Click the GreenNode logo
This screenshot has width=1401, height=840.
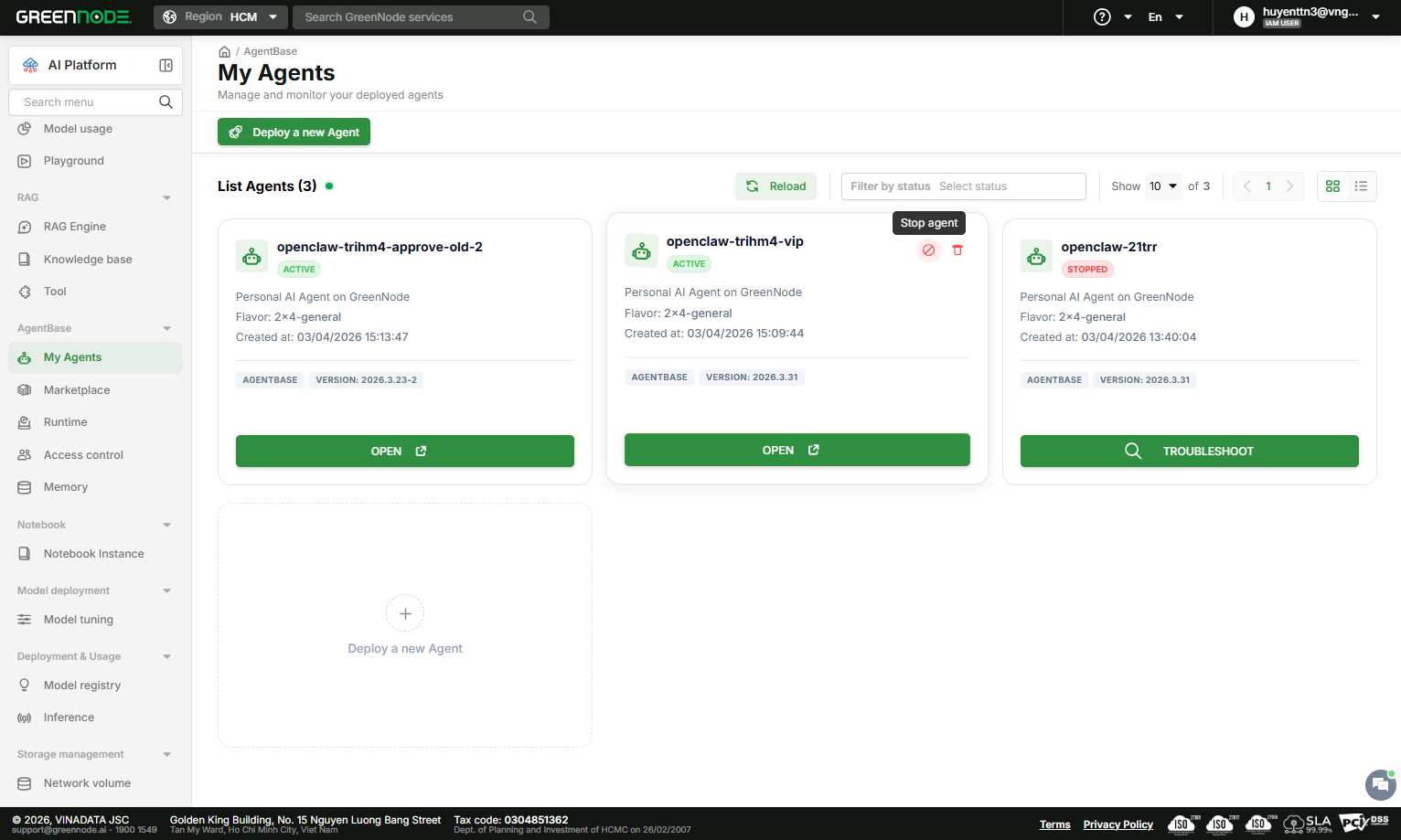(74, 17)
